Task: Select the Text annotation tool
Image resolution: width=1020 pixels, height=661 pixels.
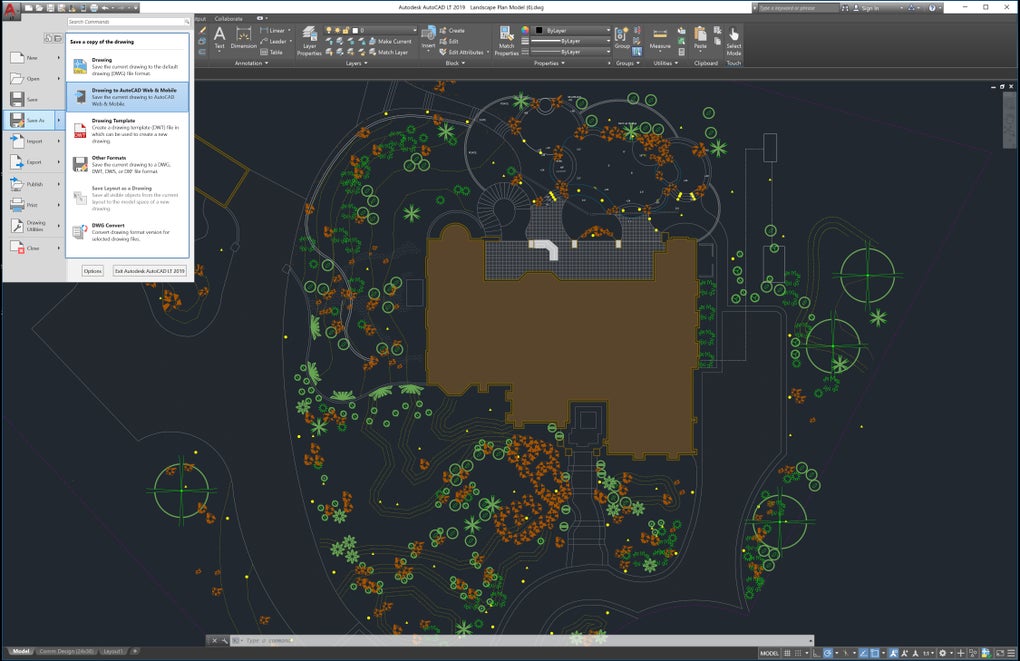Action: [220, 37]
